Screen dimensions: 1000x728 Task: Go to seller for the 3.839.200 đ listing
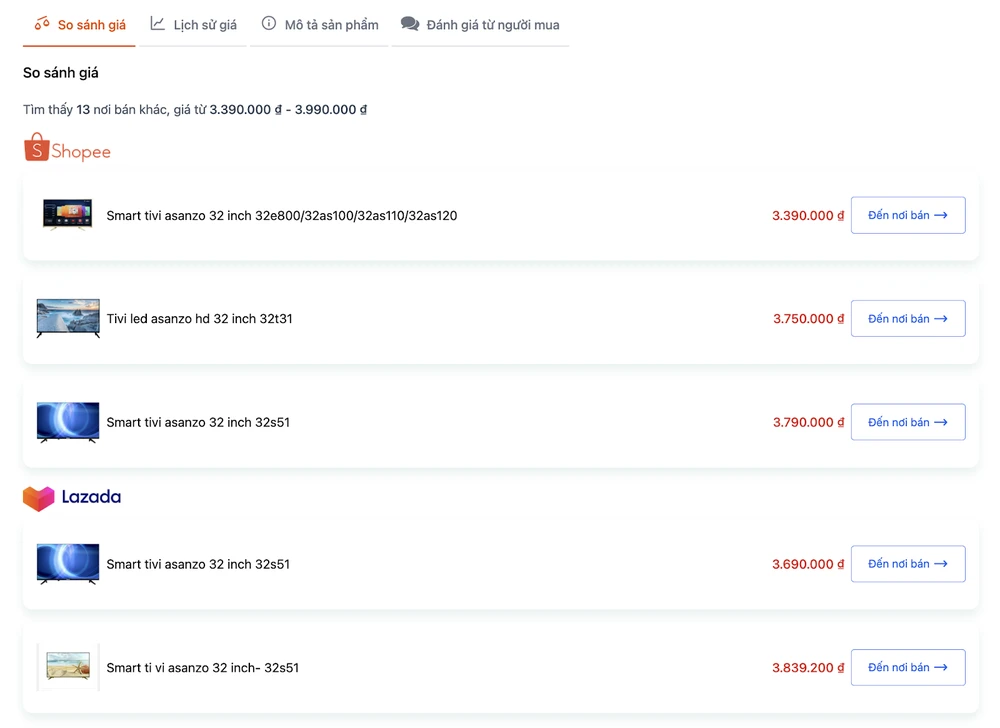[x=907, y=667]
